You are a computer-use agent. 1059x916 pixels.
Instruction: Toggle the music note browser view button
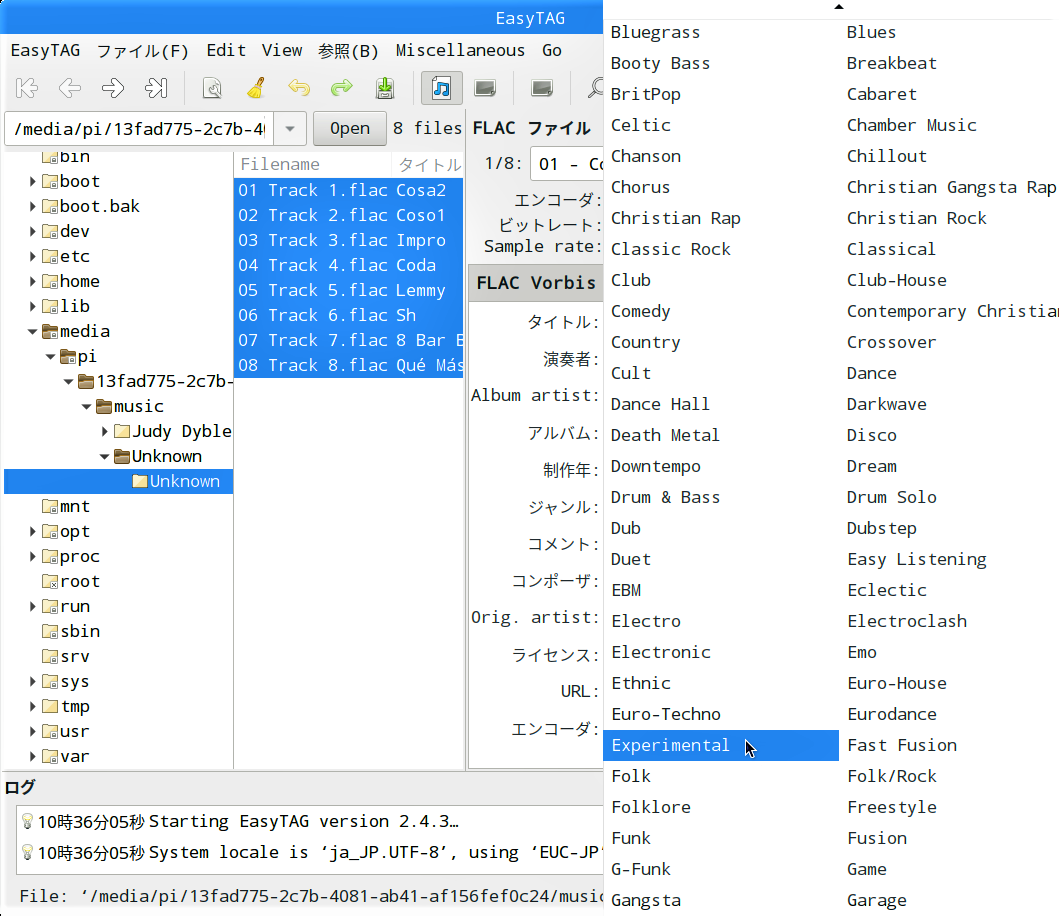click(x=442, y=88)
